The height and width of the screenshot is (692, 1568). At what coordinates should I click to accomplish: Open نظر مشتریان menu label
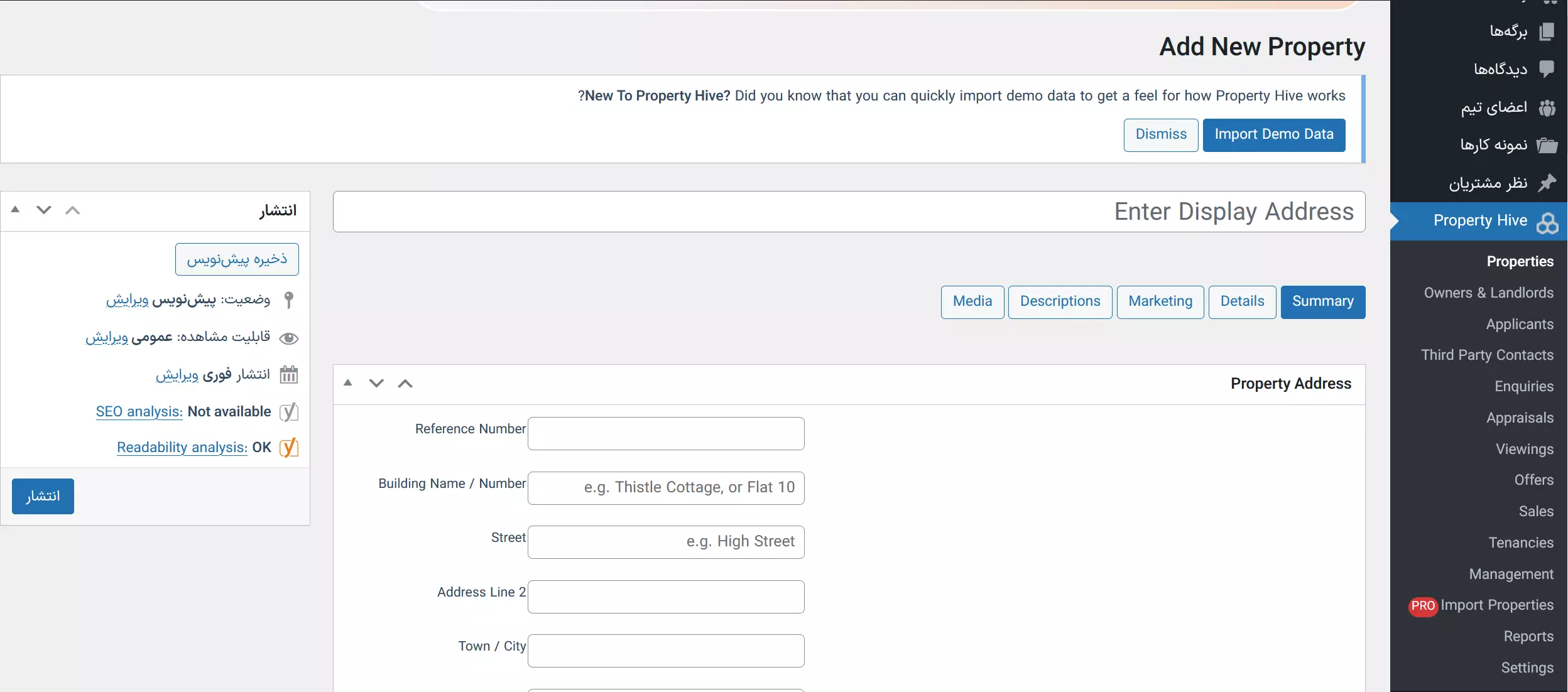(x=1488, y=183)
